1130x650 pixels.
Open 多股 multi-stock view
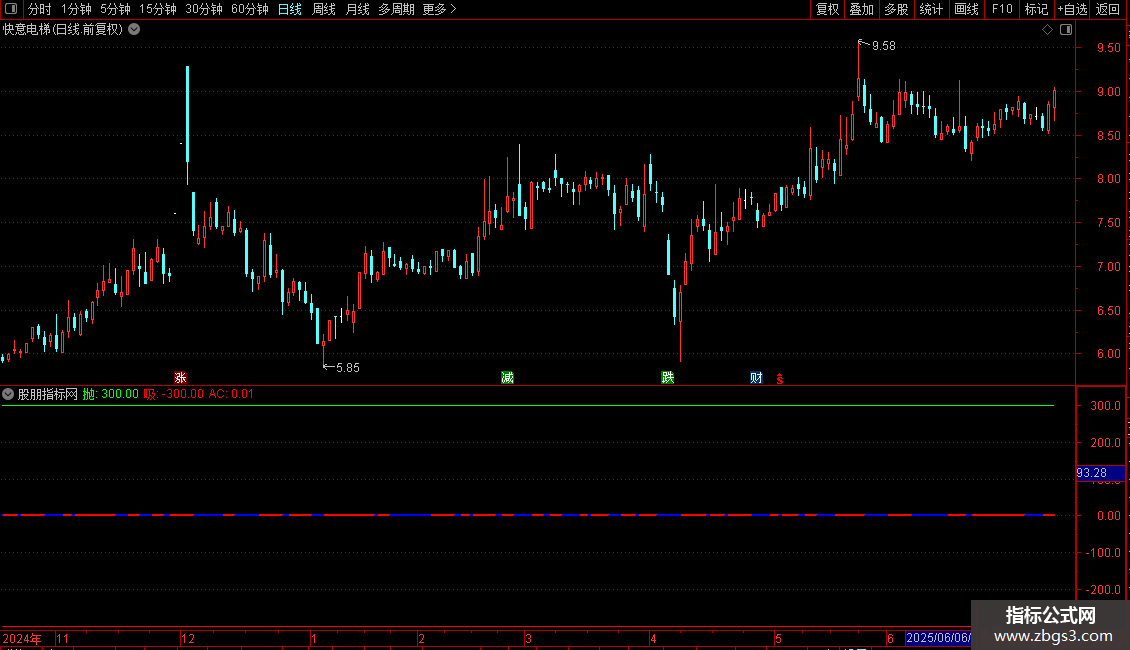tap(896, 9)
